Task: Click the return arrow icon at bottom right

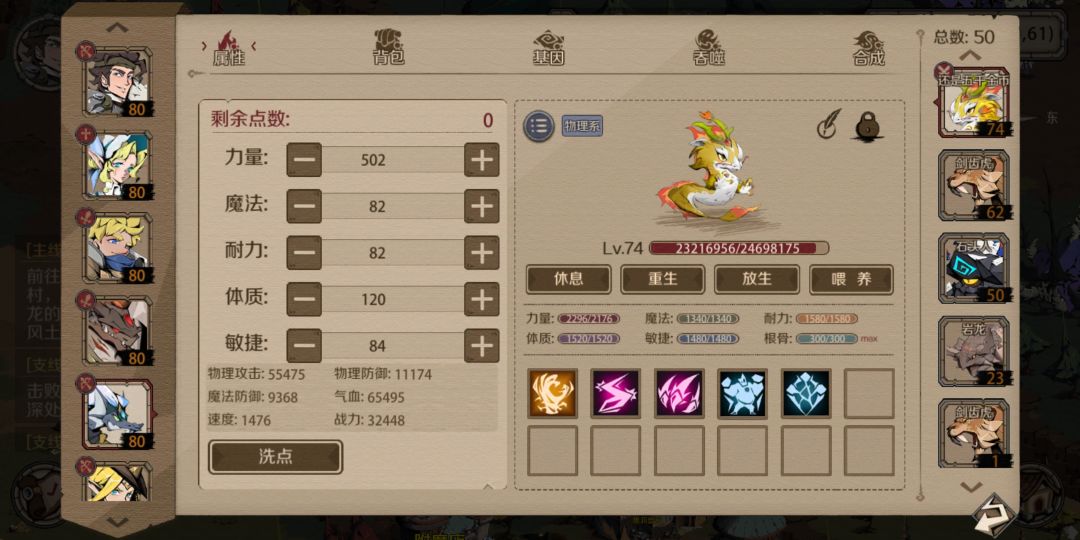Action: 995,514
